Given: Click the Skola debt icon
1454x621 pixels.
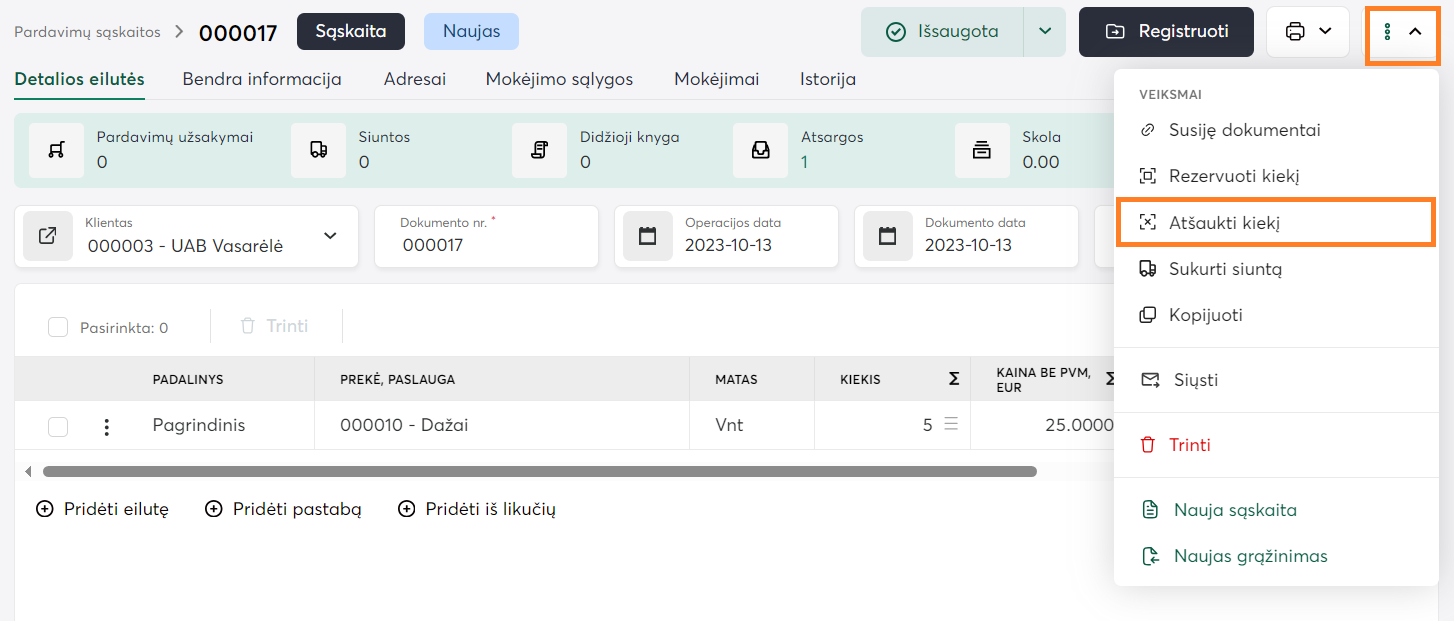Looking at the screenshot, I should pos(982,150).
